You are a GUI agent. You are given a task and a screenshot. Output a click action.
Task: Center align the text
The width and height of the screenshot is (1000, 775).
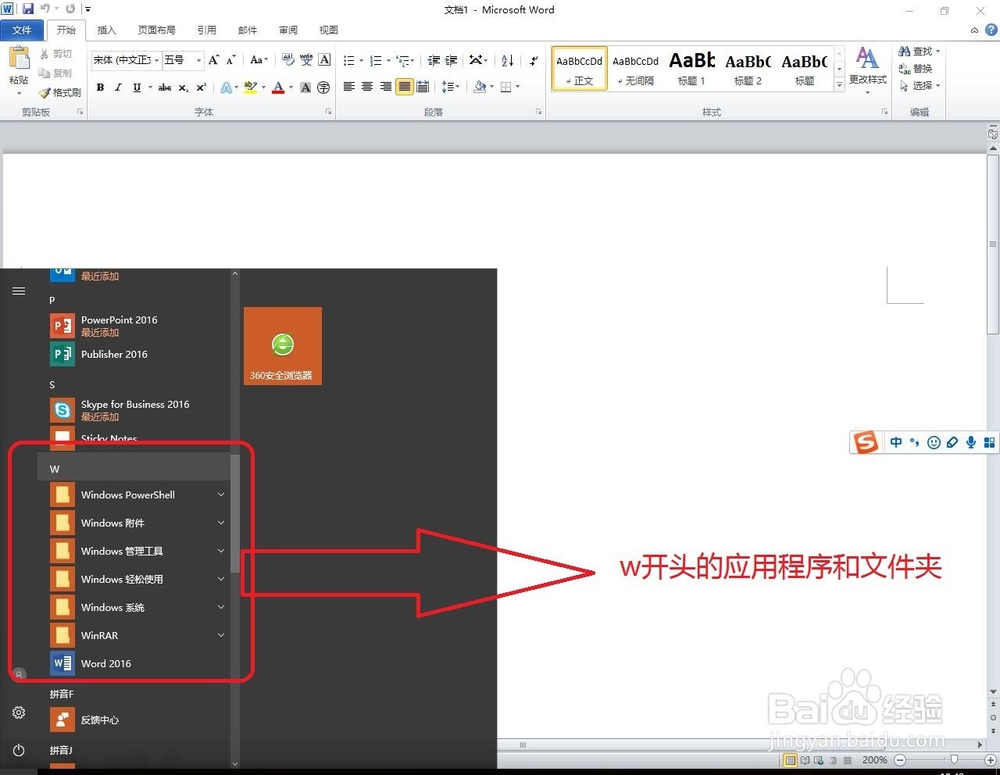coord(367,87)
